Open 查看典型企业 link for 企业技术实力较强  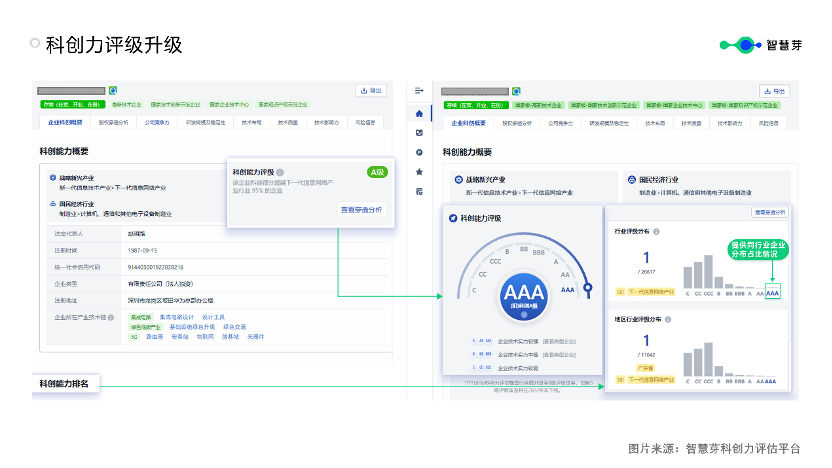coord(559,341)
